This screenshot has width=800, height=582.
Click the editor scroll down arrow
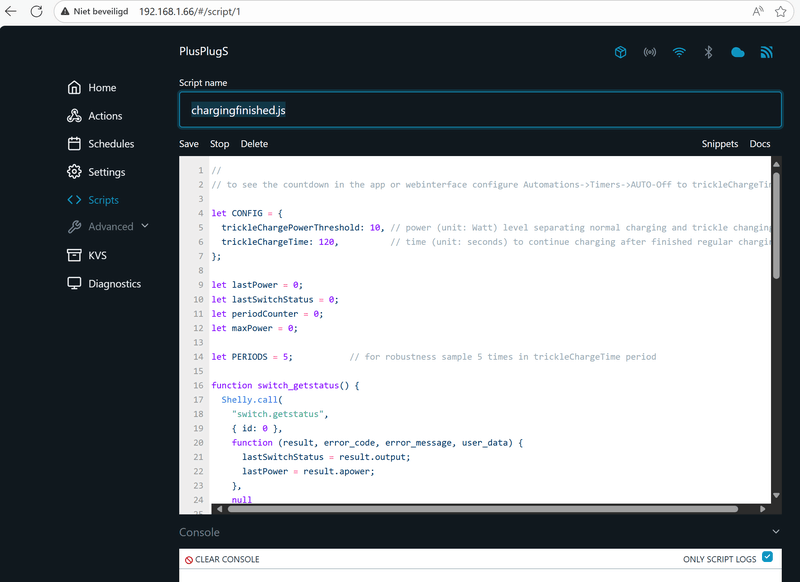coord(776,495)
